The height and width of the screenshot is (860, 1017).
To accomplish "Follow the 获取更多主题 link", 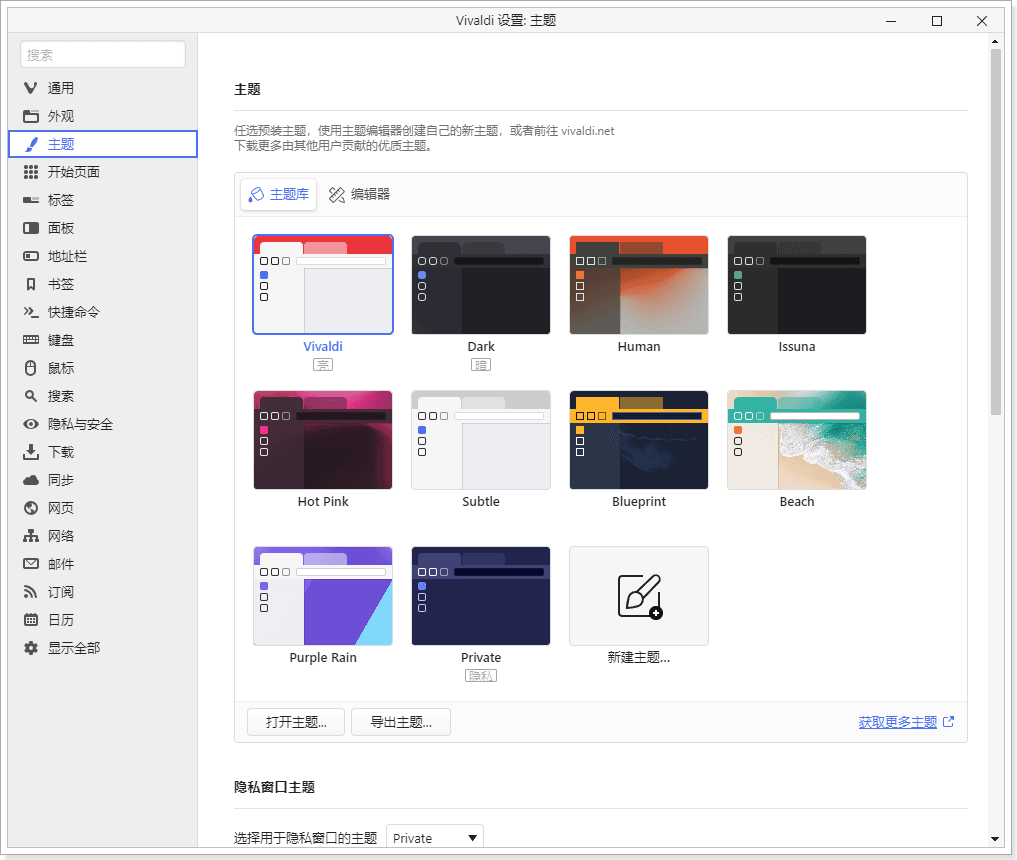I will 898,722.
